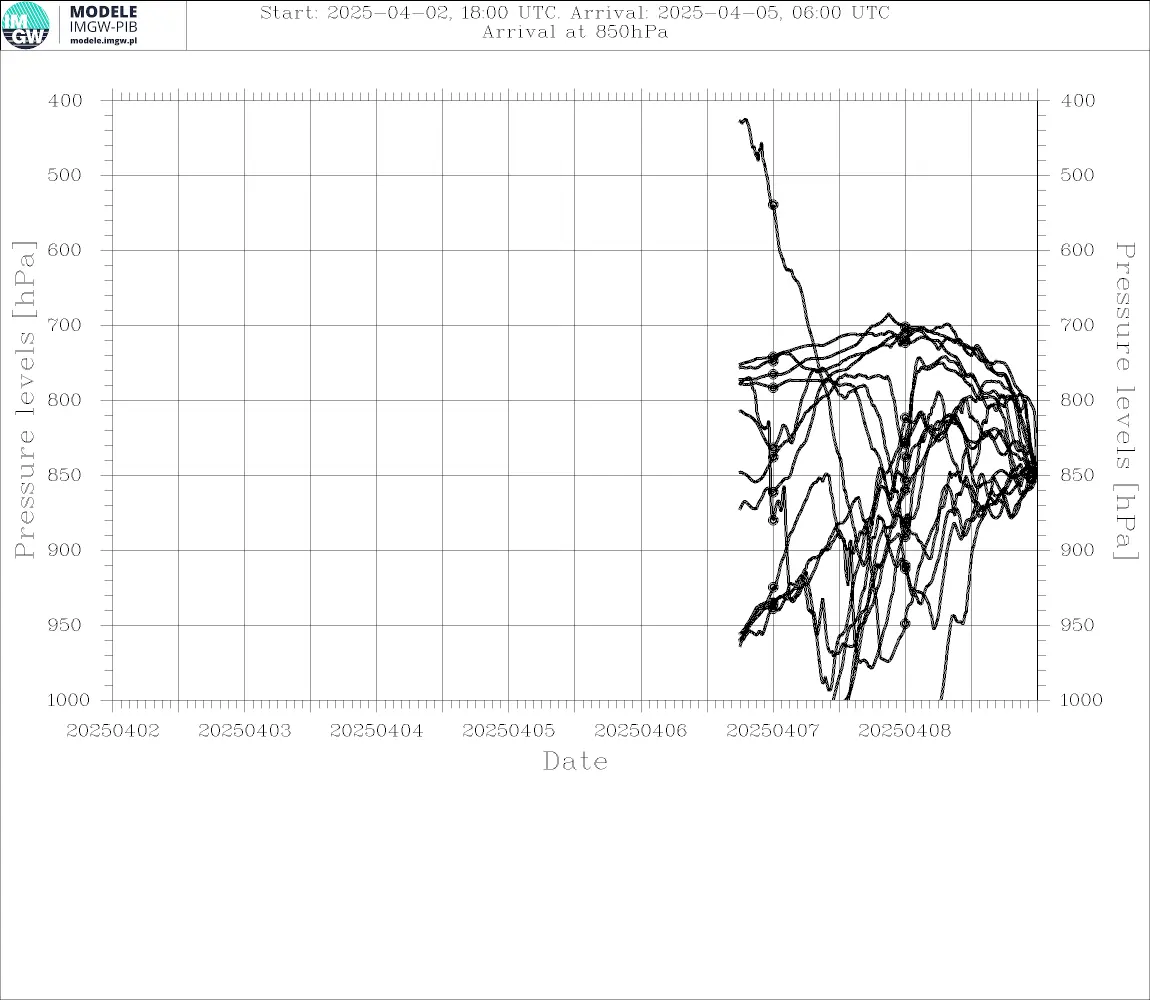
Task: Click the left axis 950 label
Action: [66, 624]
